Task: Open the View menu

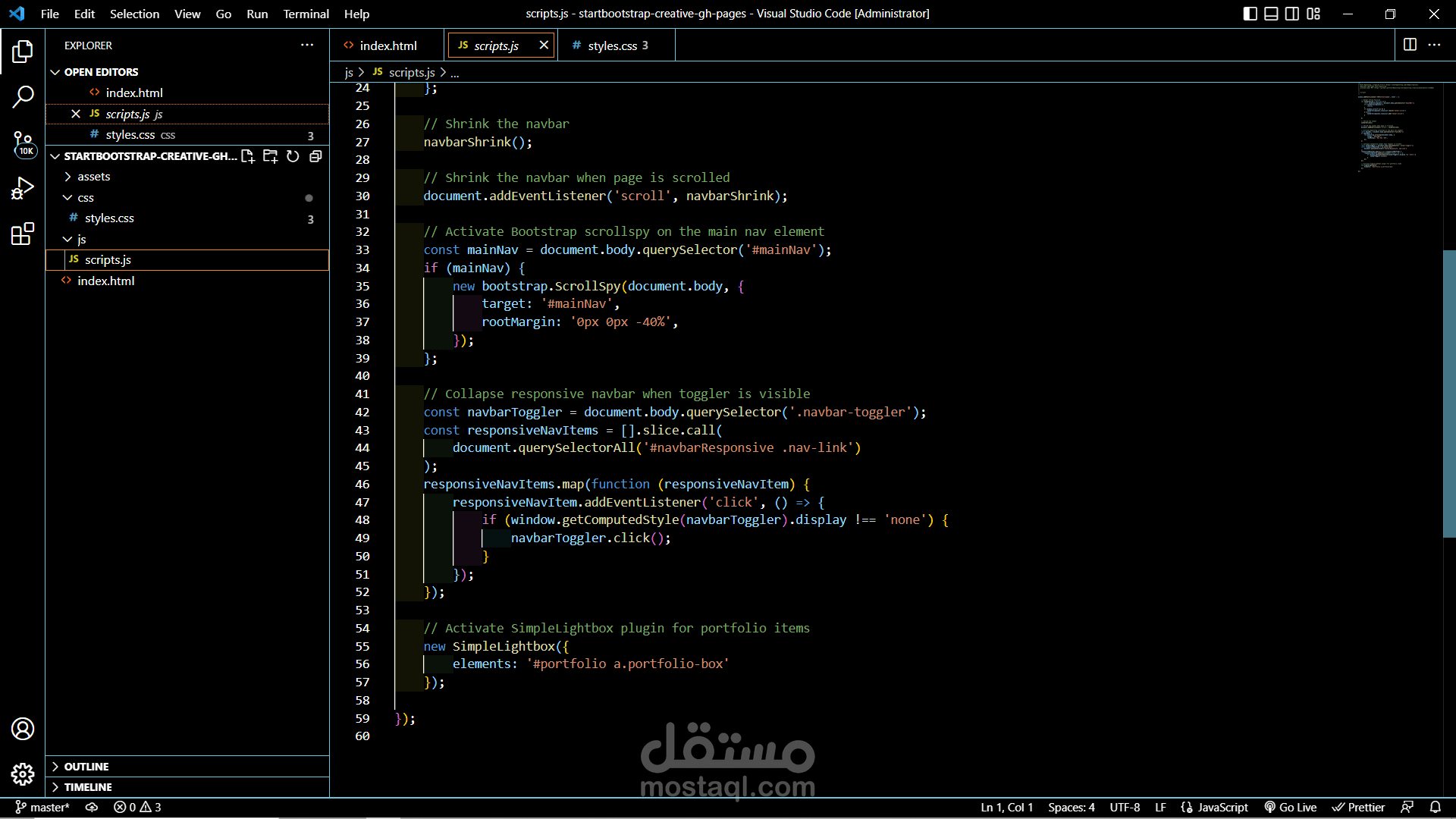Action: point(187,14)
